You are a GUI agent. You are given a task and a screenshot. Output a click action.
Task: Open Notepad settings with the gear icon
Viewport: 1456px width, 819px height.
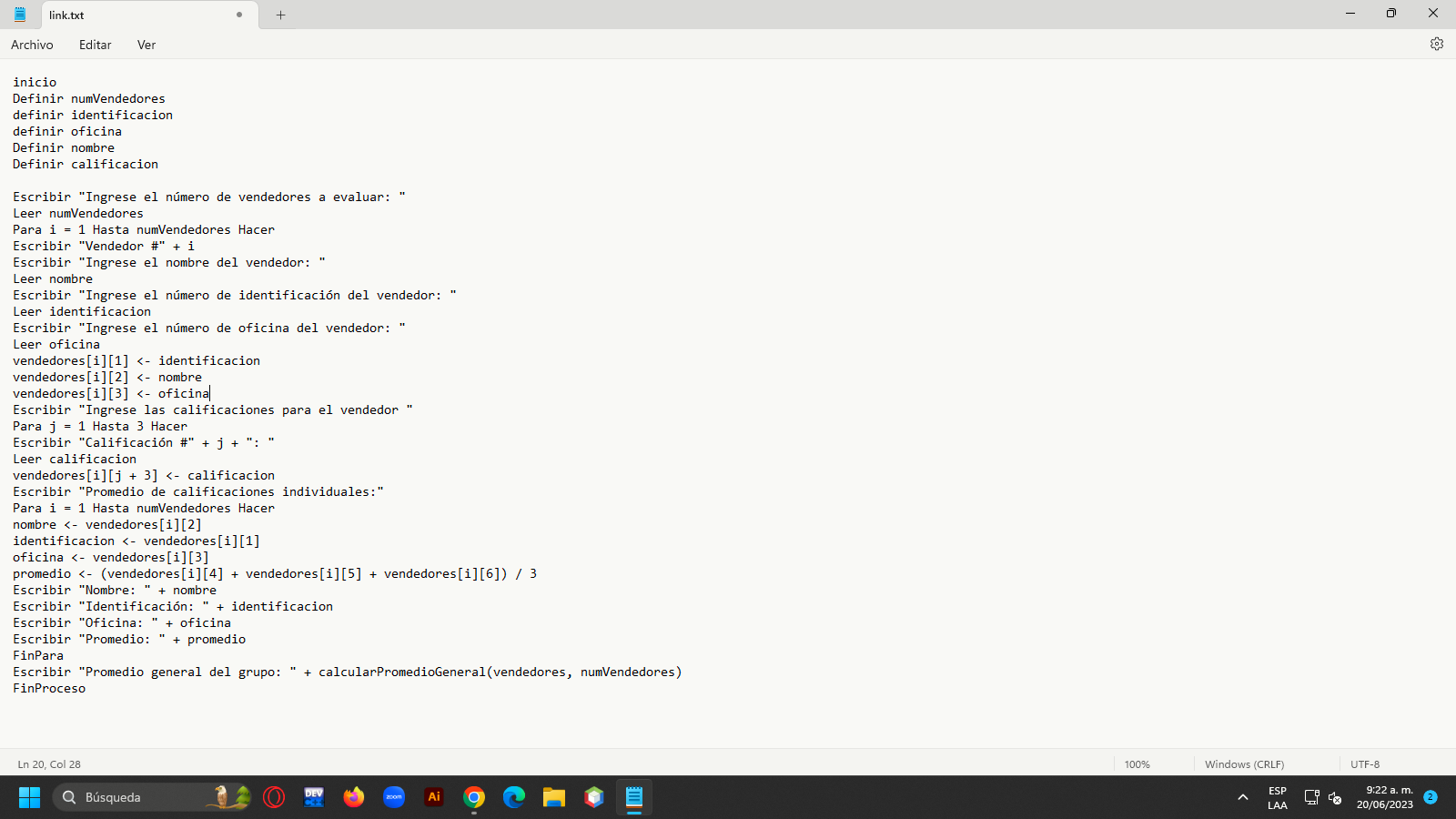(1437, 43)
